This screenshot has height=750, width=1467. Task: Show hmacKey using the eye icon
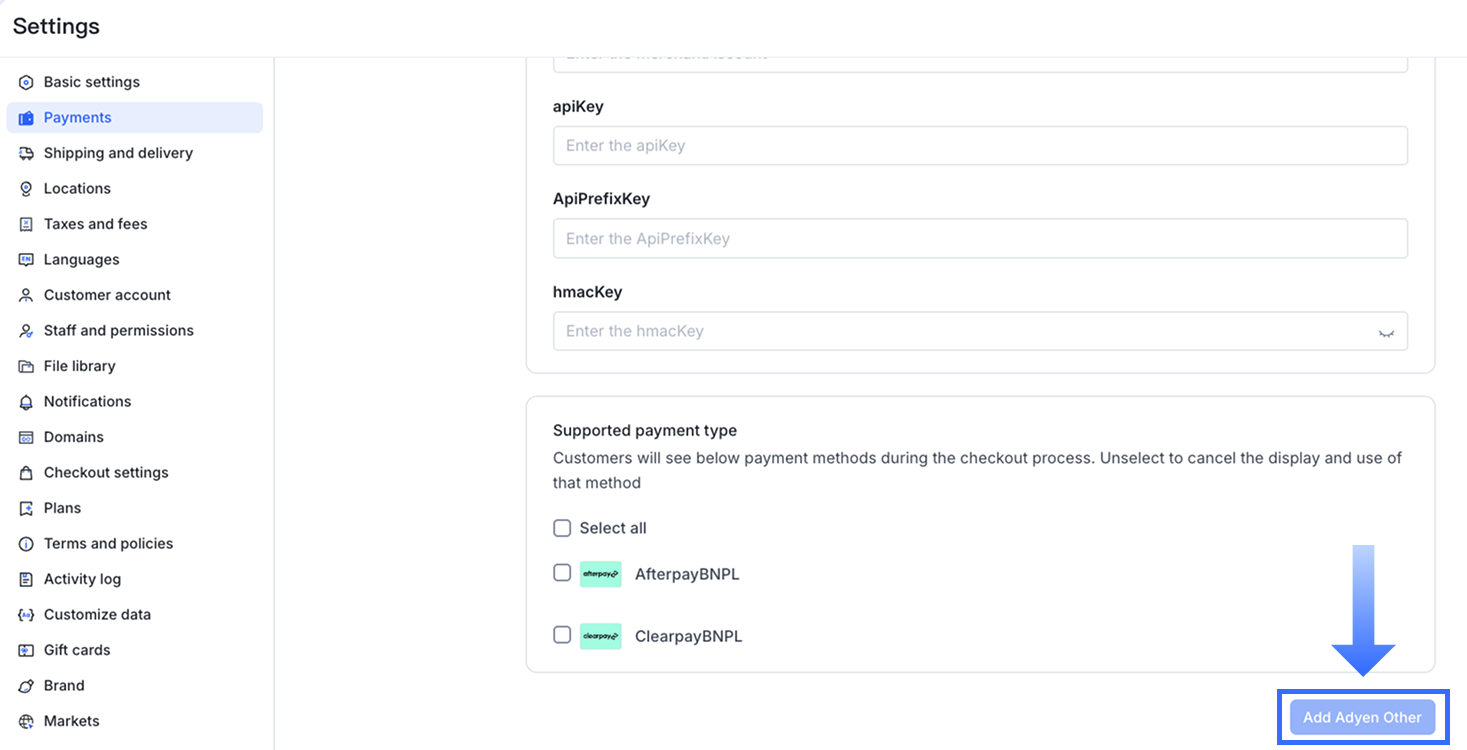[1386, 332]
